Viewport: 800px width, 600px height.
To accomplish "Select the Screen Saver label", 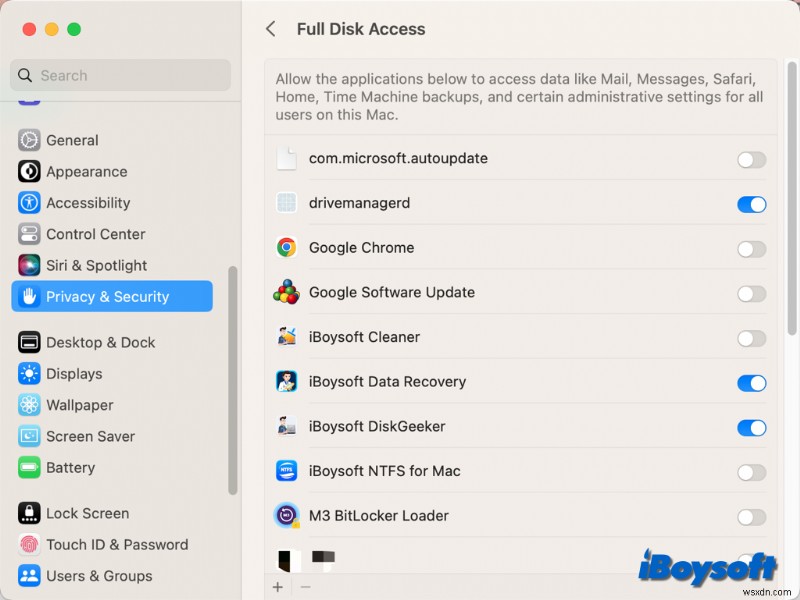I will (x=90, y=436).
